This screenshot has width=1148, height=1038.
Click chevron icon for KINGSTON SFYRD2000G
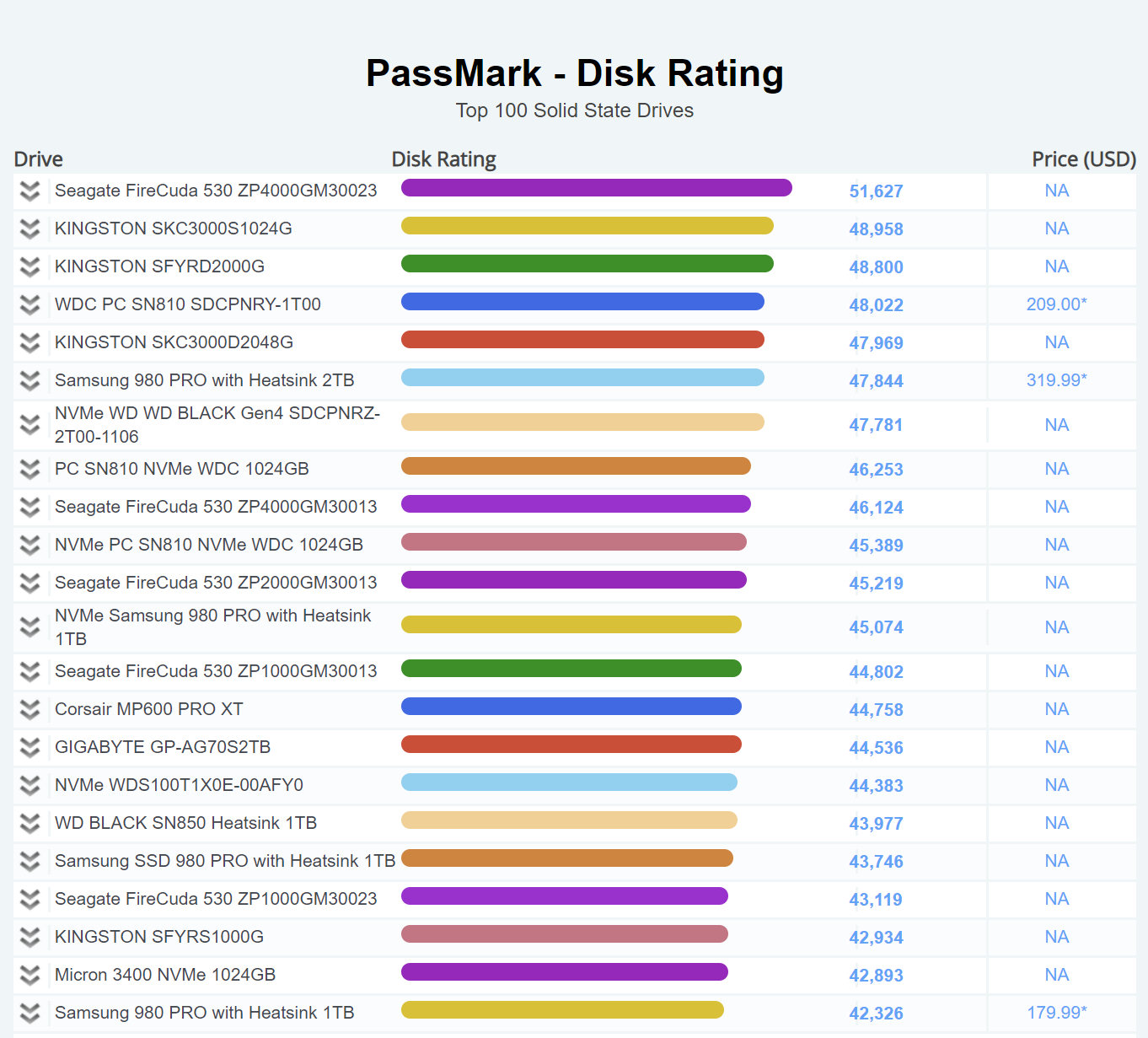[x=30, y=267]
